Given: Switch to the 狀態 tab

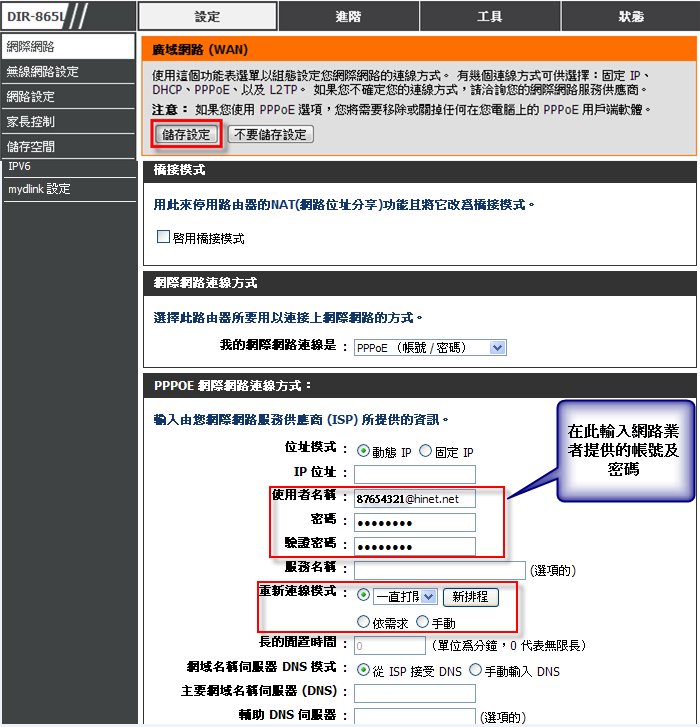Looking at the screenshot, I should [630, 16].
